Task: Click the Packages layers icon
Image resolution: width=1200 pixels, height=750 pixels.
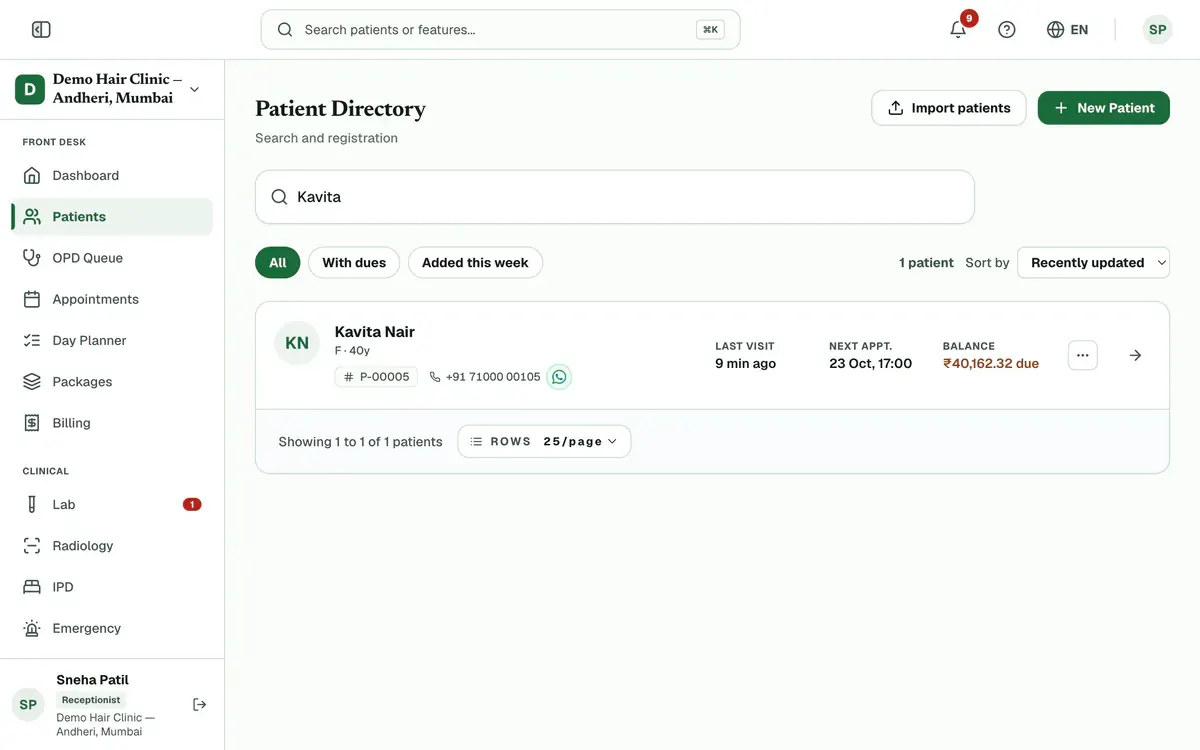Action: click(x=32, y=382)
